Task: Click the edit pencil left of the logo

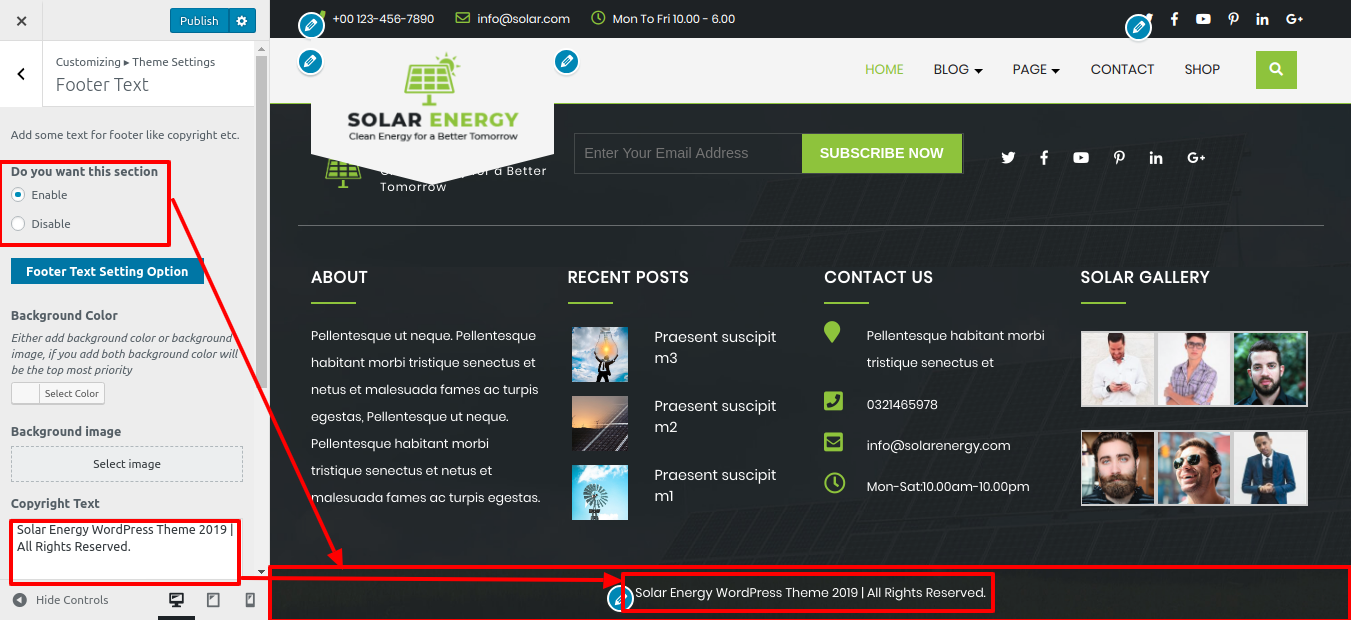Action: pyautogui.click(x=310, y=62)
